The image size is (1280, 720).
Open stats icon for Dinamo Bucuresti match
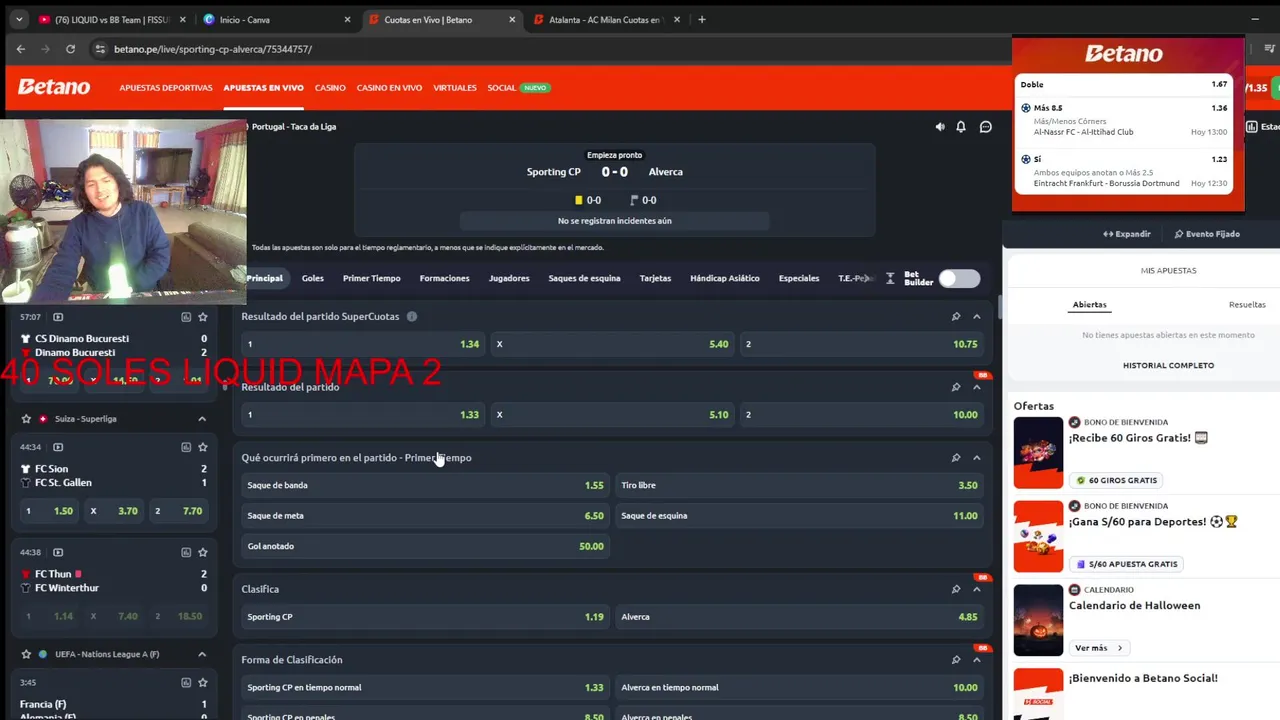(186, 317)
